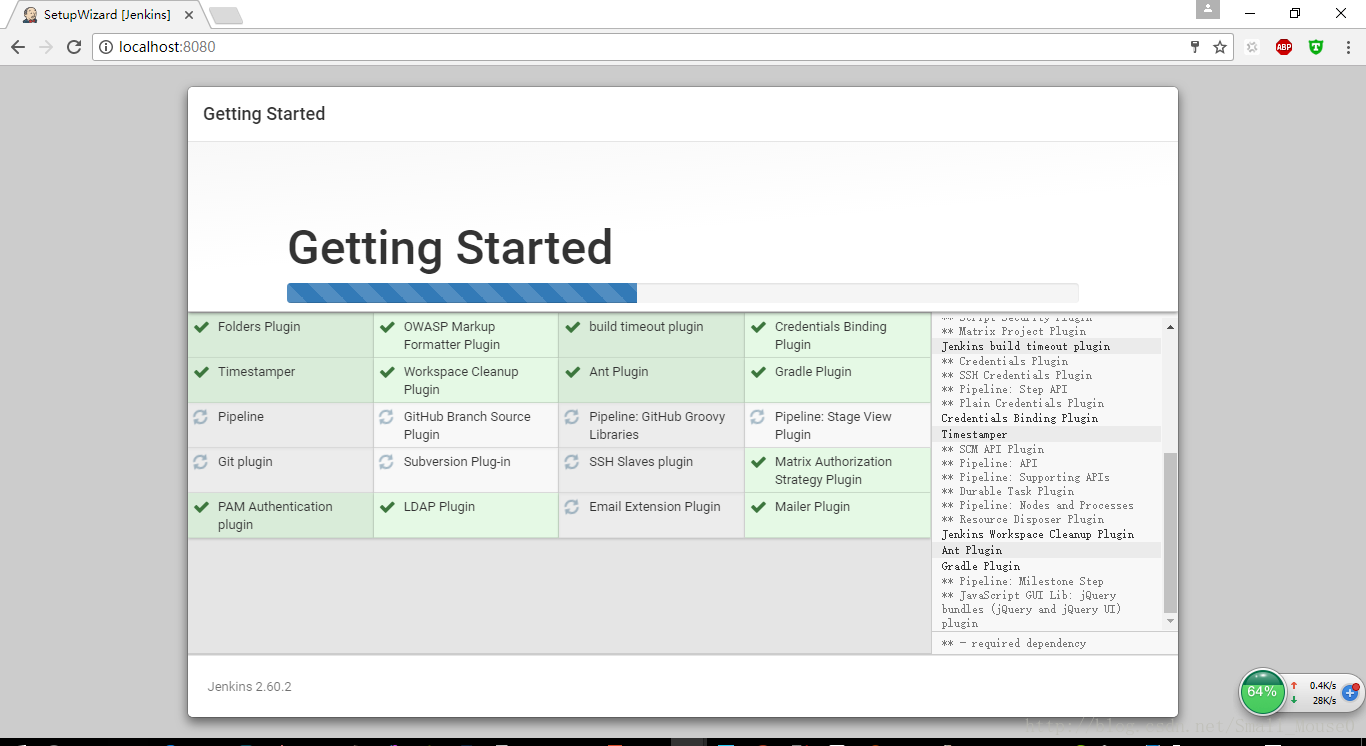This screenshot has width=1366, height=746.
Task: Click 'Credentials Binding Plugin' log entry
Action: tap(1020, 418)
